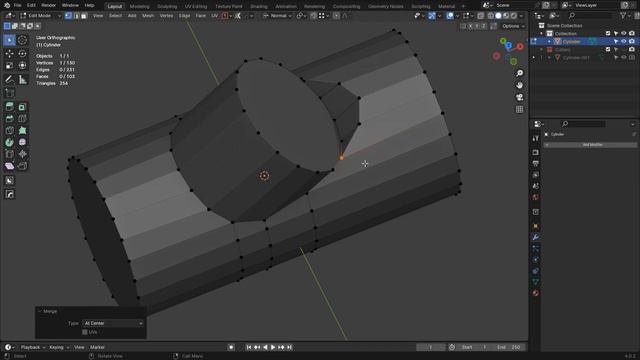Select the Rip Region tool

pos(22,166)
